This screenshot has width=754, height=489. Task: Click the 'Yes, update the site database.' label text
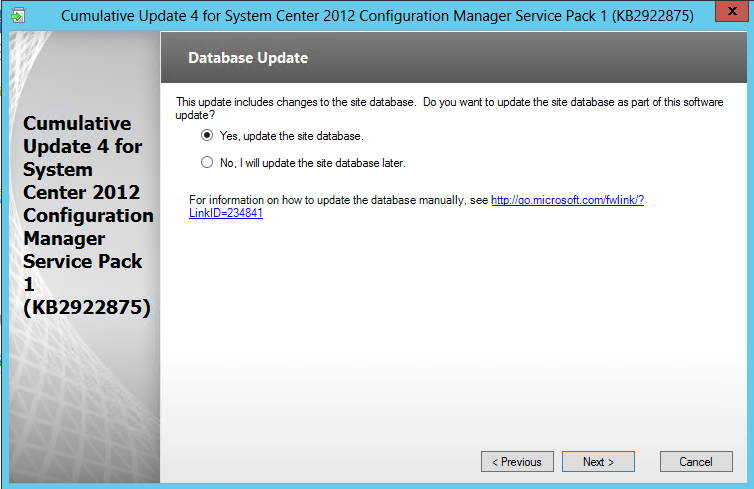291,136
